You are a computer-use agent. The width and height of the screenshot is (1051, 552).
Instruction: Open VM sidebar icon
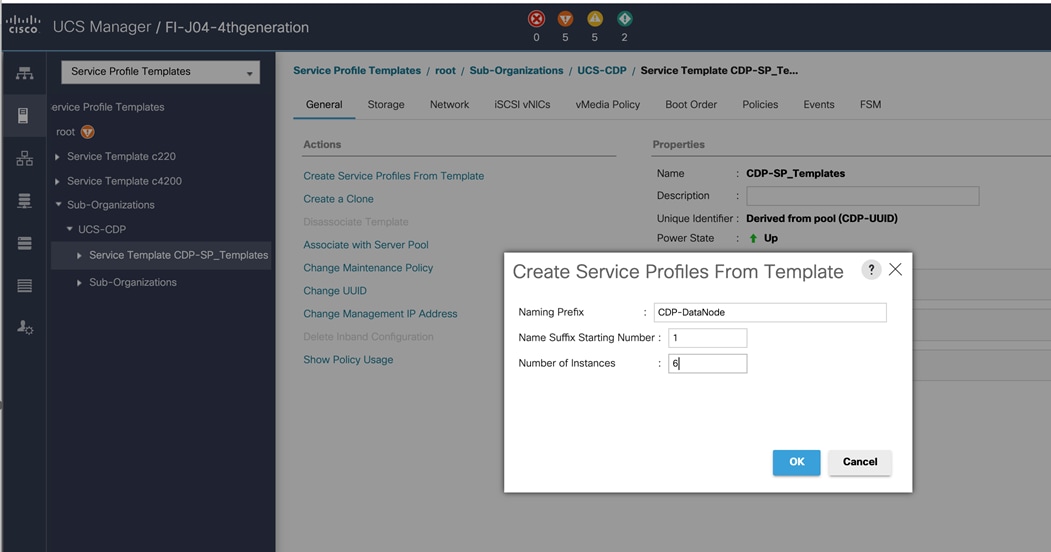point(25,243)
